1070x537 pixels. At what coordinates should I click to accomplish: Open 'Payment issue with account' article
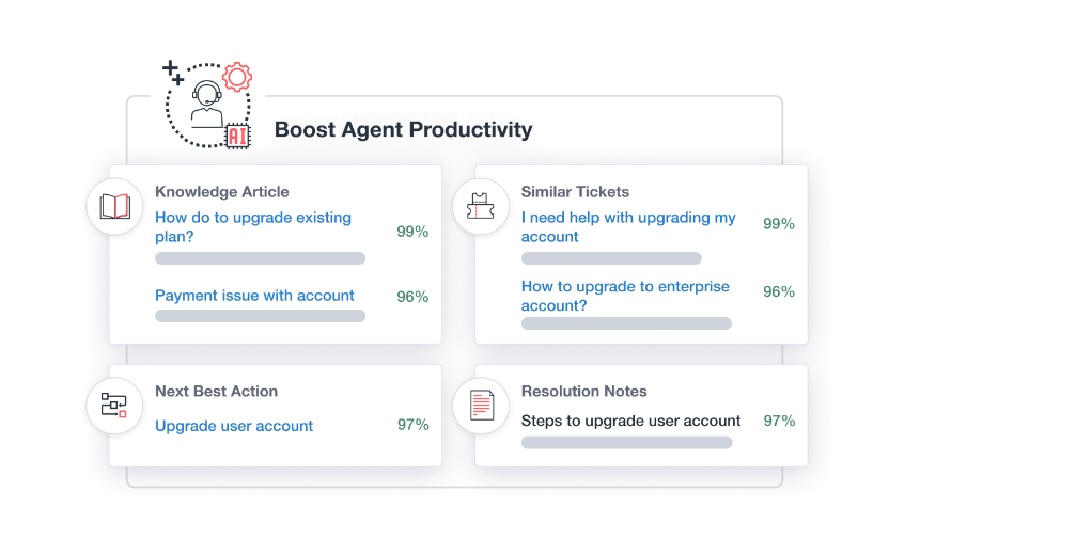(x=255, y=296)
